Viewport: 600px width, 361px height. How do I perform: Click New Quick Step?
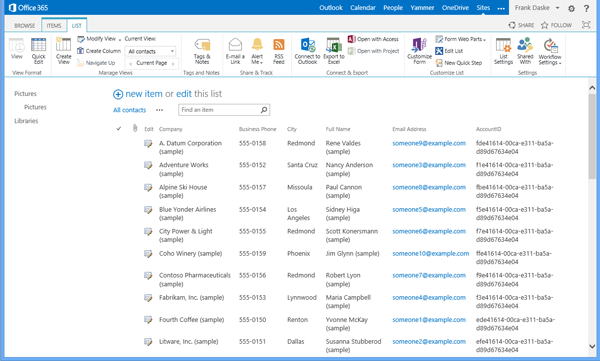click(x=458, y=62)
